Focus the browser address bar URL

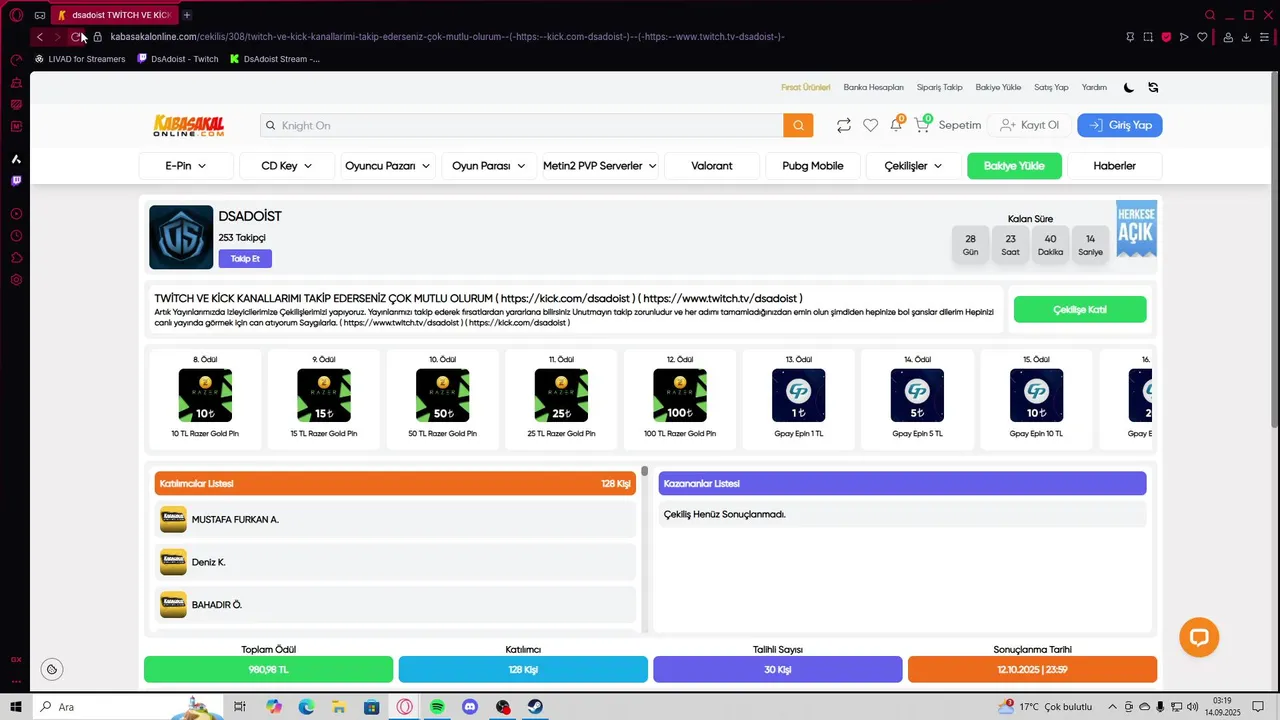(x=447, y=37)
